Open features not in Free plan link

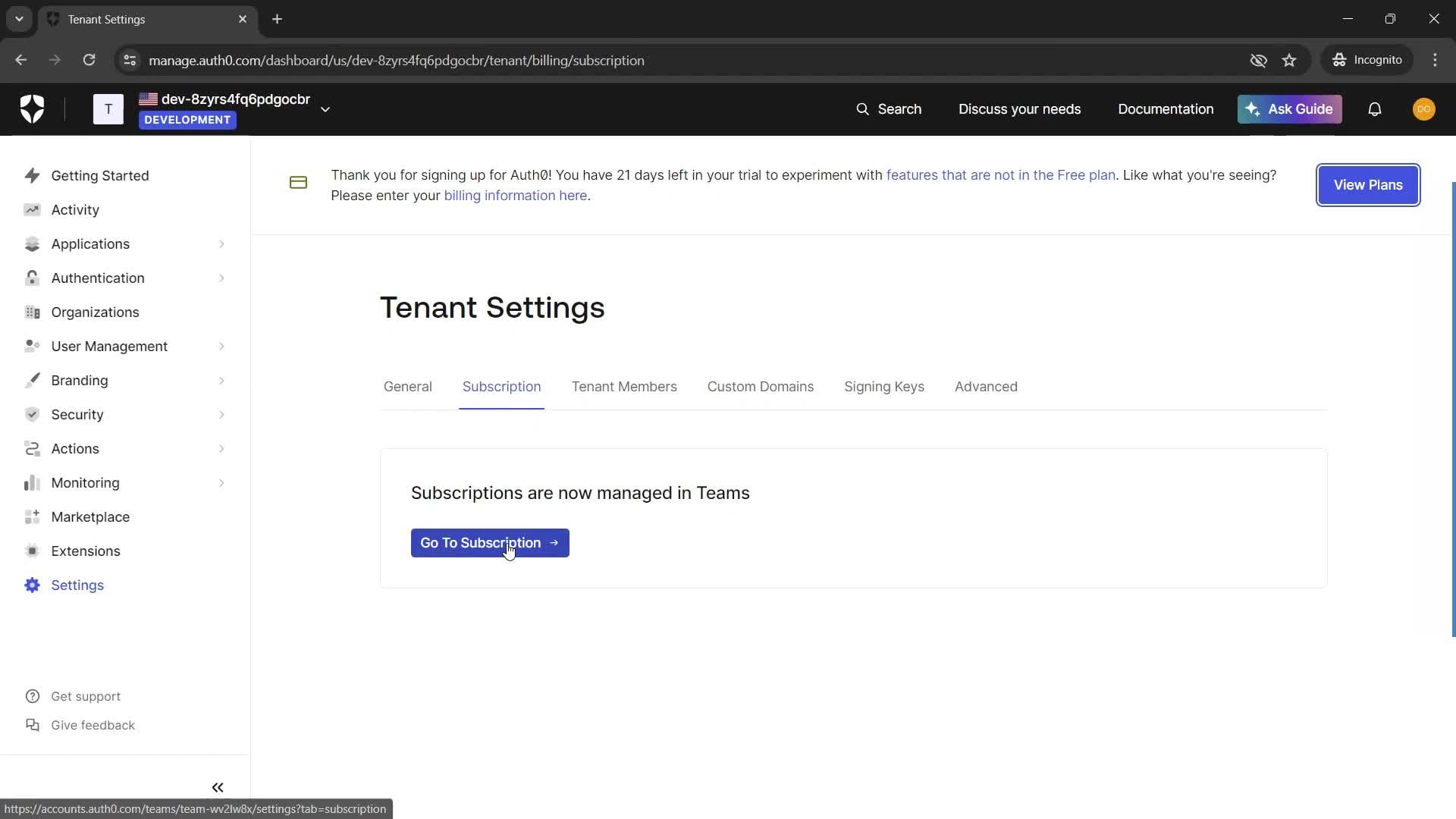pyautogui.click(x=1001, y=175)
